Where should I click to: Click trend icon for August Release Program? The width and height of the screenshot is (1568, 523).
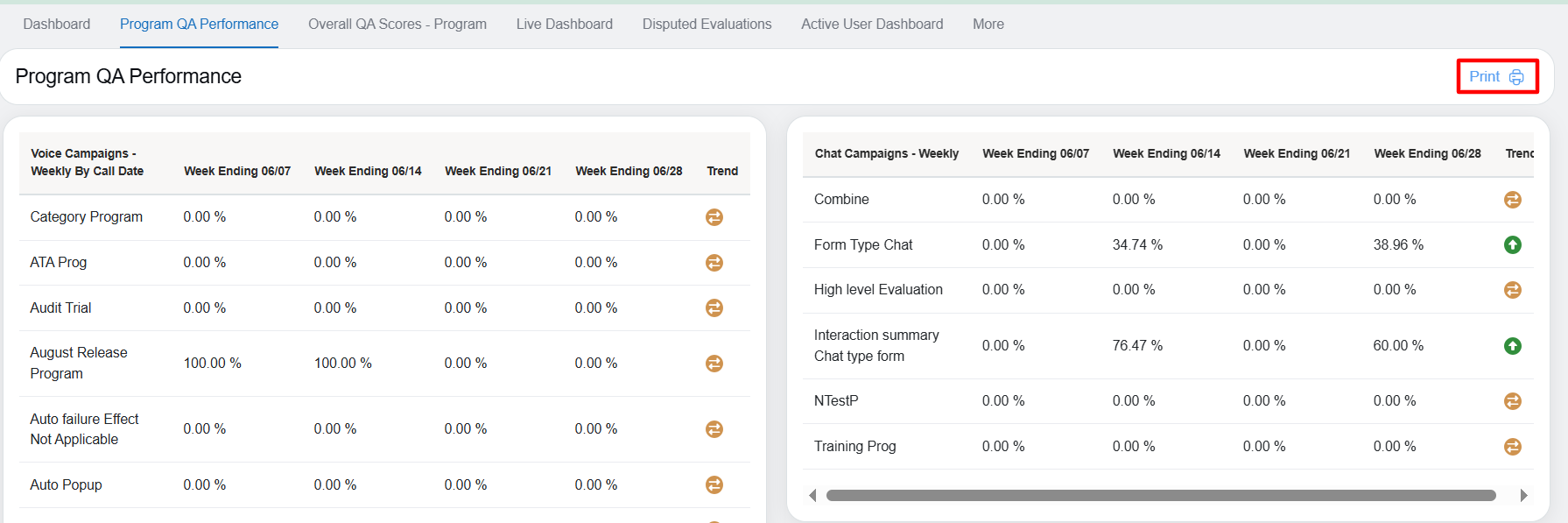click(x=714, y=364)
